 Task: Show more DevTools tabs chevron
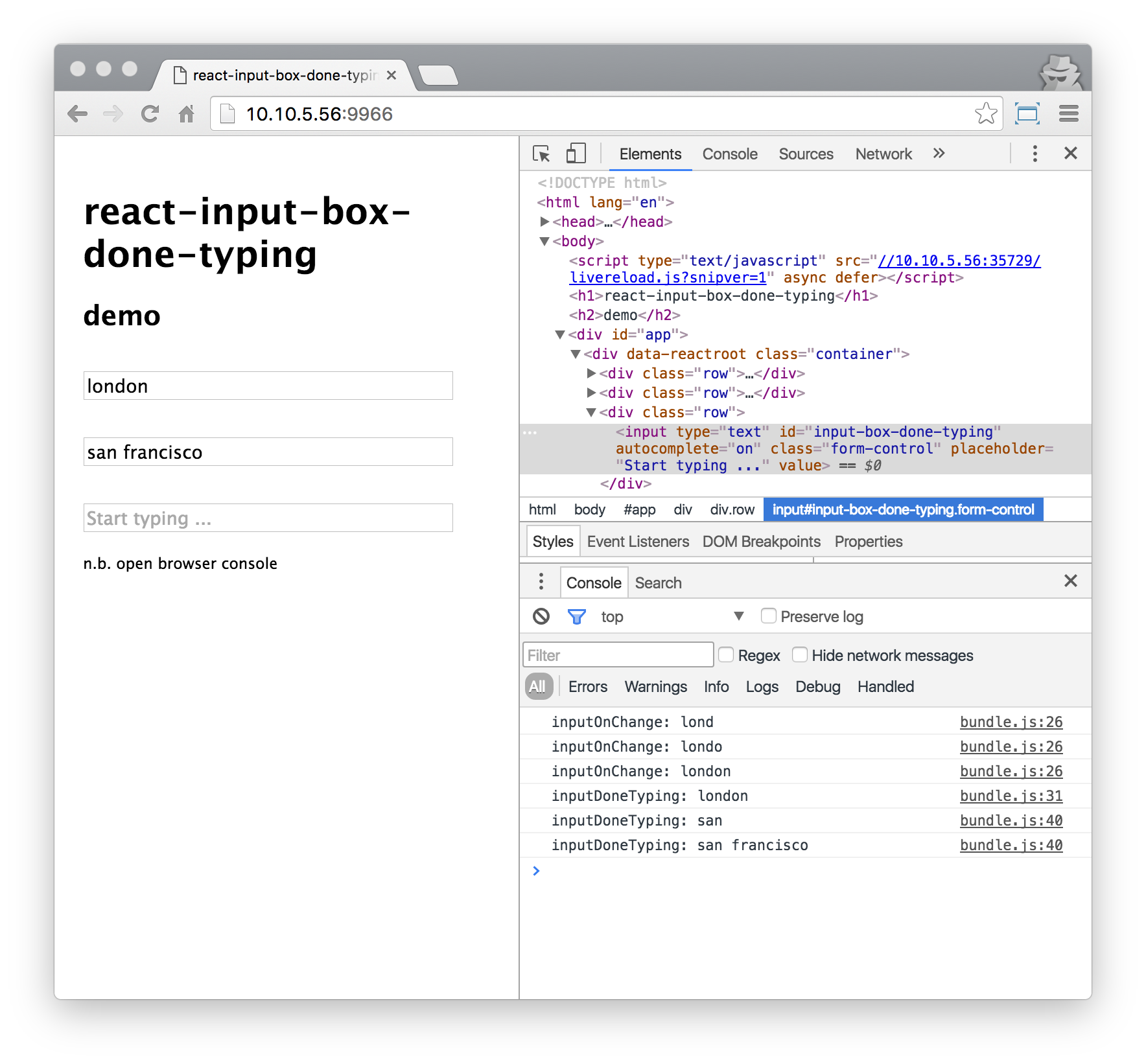[x=939, y=154]
